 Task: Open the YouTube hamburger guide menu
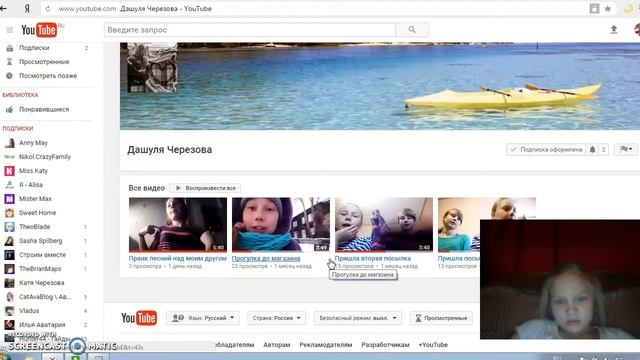point(10,30)
